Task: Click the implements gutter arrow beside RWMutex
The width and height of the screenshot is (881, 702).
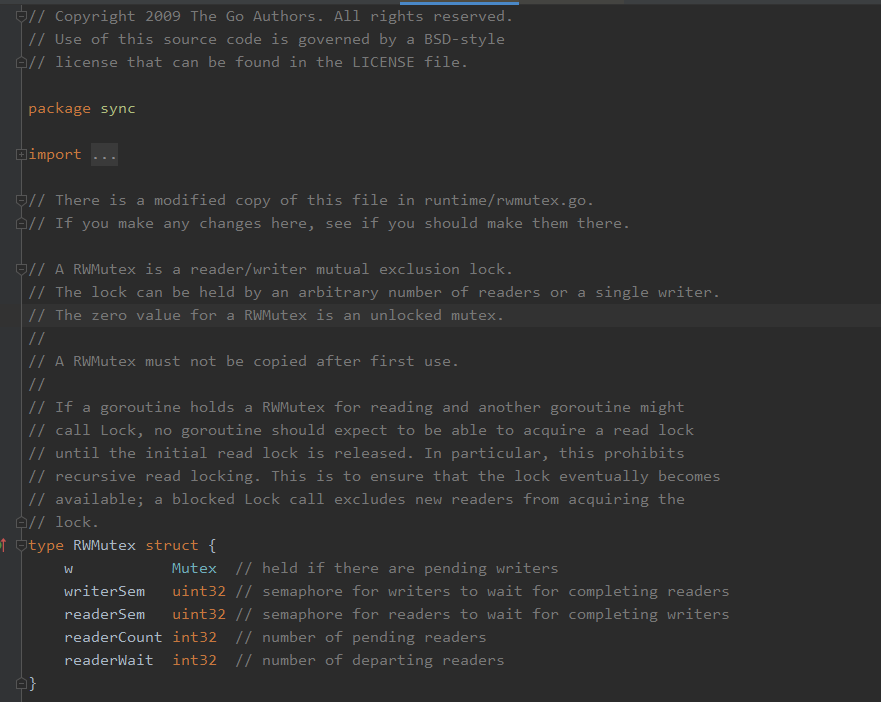Action: tap(4, 545)
